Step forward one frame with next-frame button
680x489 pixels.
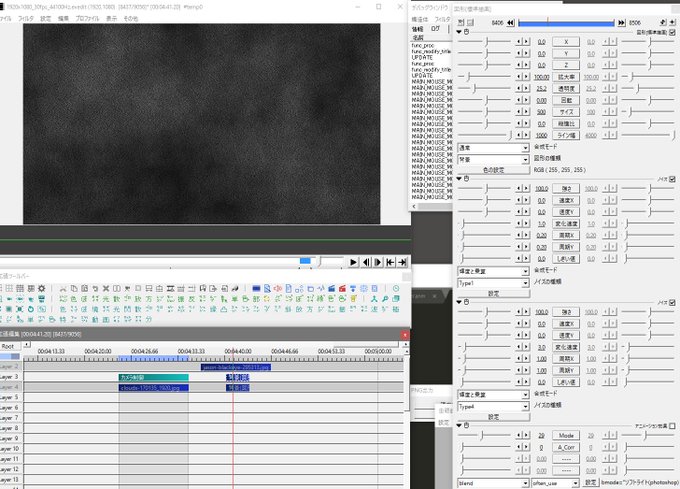[378, 262]
